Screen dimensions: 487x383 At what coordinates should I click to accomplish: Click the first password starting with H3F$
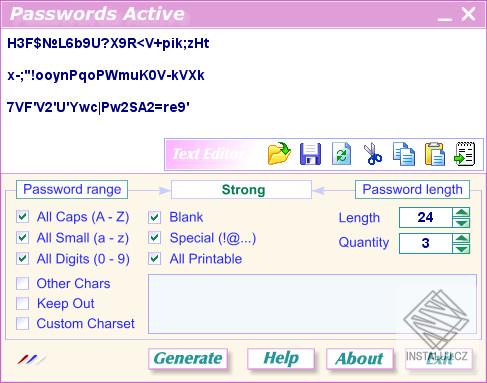(x=108, y=43)
